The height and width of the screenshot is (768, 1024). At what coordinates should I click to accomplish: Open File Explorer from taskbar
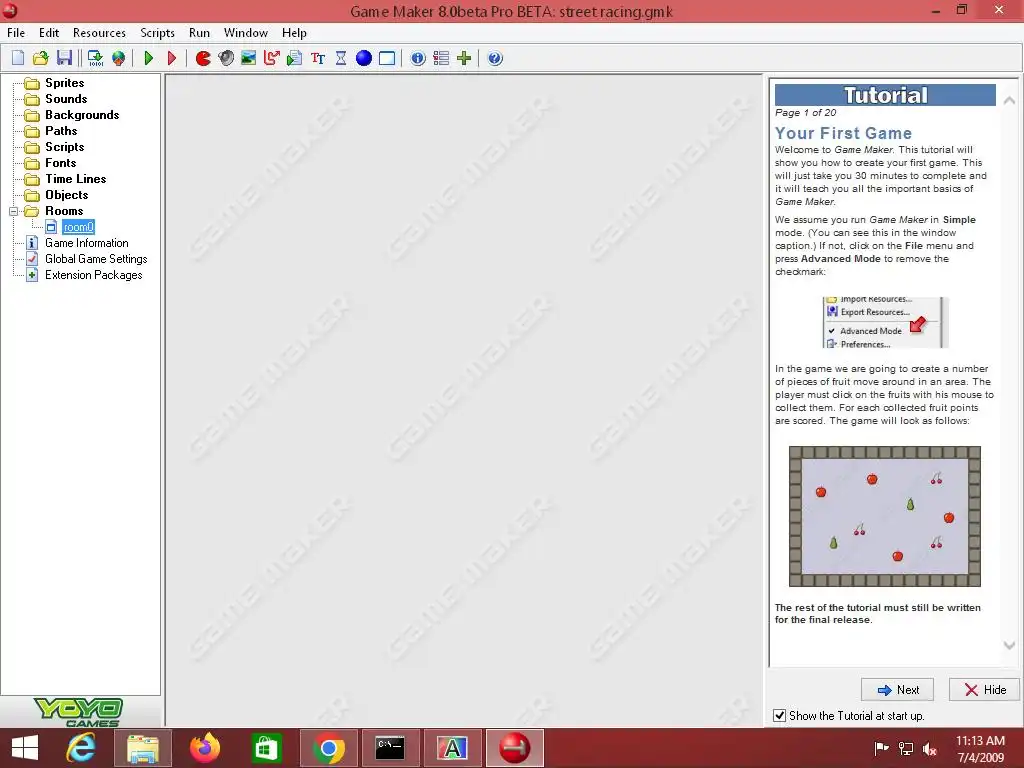(x=143, y=748)
